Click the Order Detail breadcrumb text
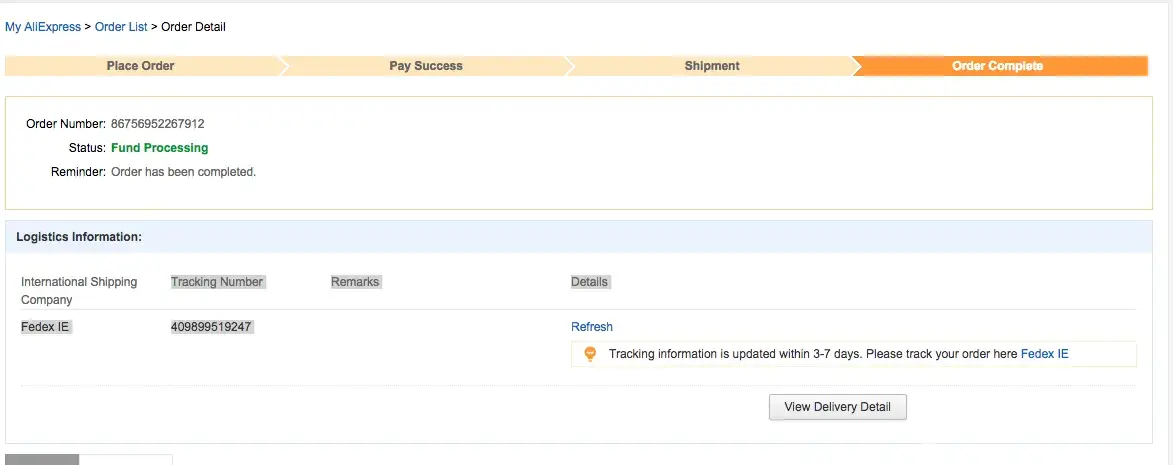The width and height of the screenshot is (1173, 465). tap(193, 27)
